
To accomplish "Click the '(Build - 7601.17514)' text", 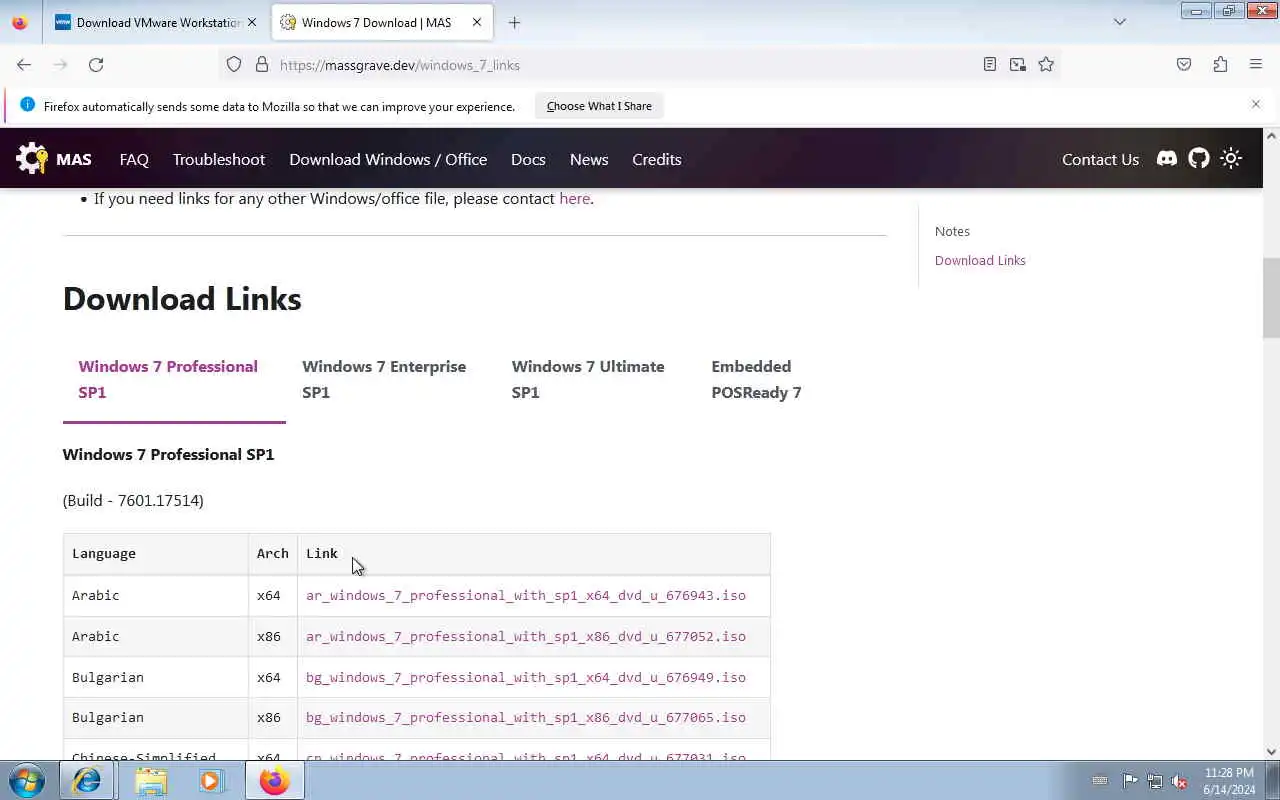I will coord(133,500).
